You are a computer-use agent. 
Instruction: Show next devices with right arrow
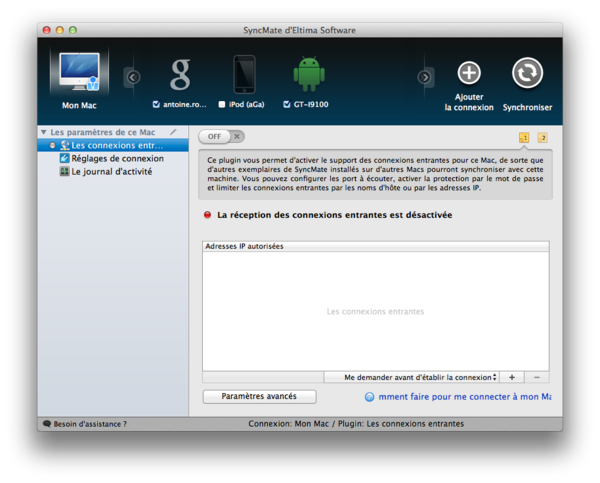[424, 78]
